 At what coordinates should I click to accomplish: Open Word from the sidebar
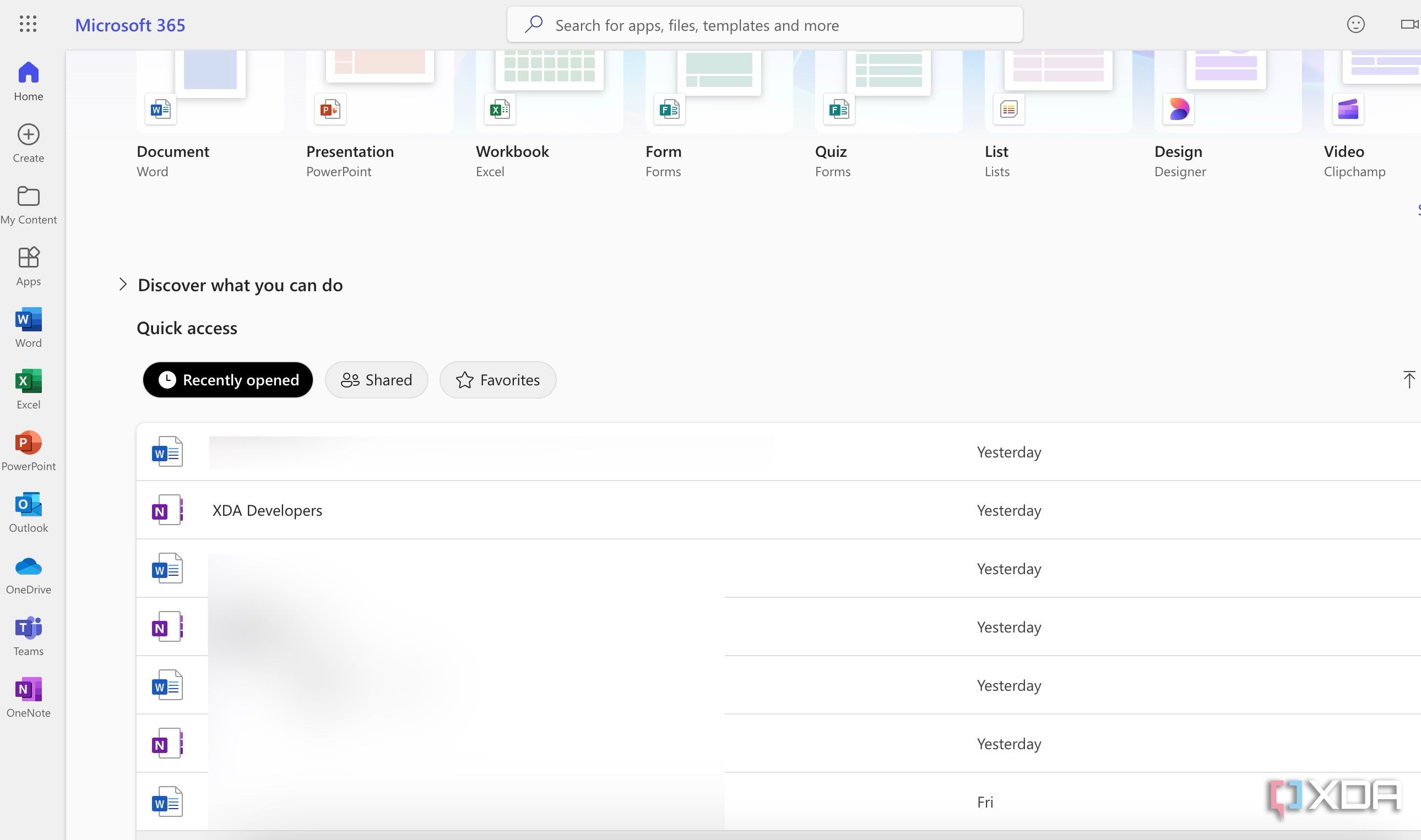point(28,327)
